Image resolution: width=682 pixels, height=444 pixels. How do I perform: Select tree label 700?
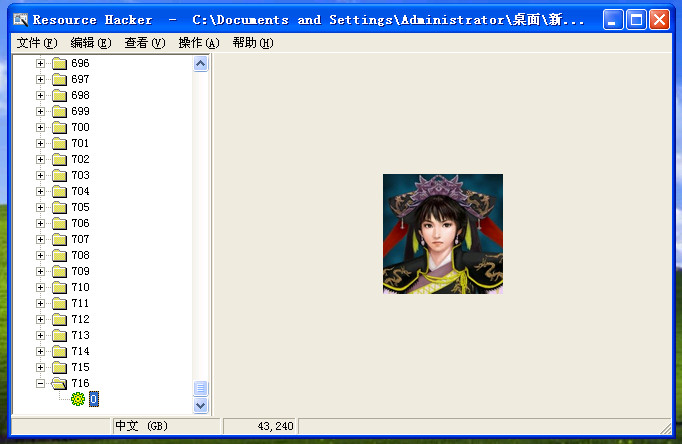click(80, 127)
